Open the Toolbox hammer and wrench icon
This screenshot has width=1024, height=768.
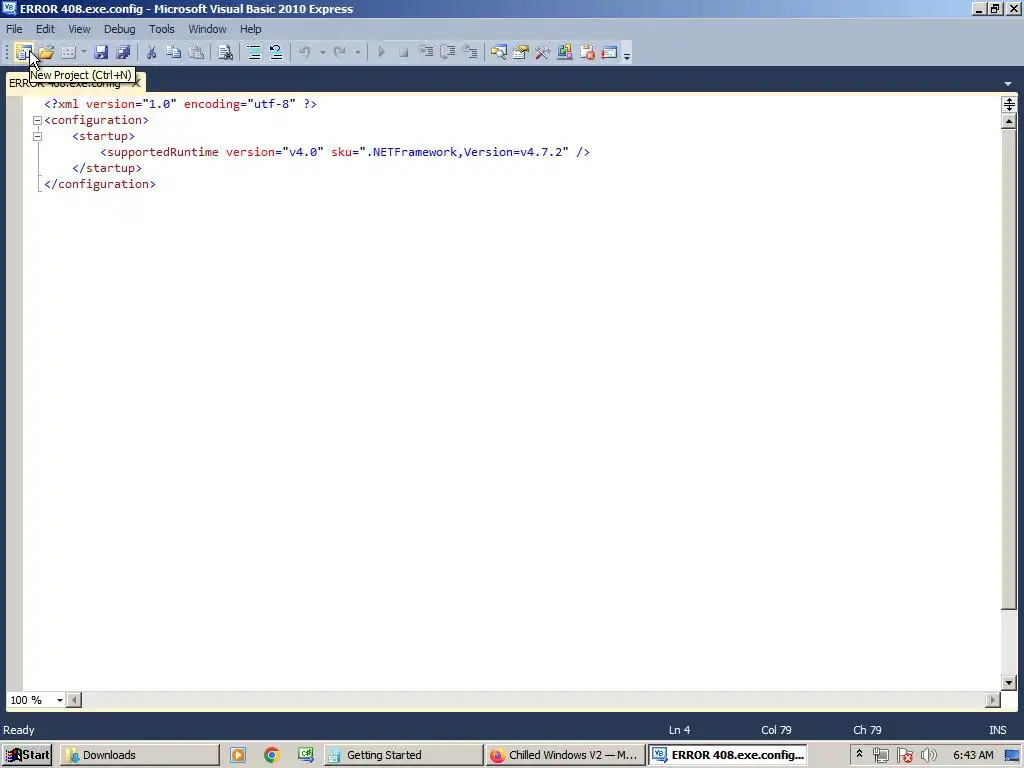(x=543, y=52)
